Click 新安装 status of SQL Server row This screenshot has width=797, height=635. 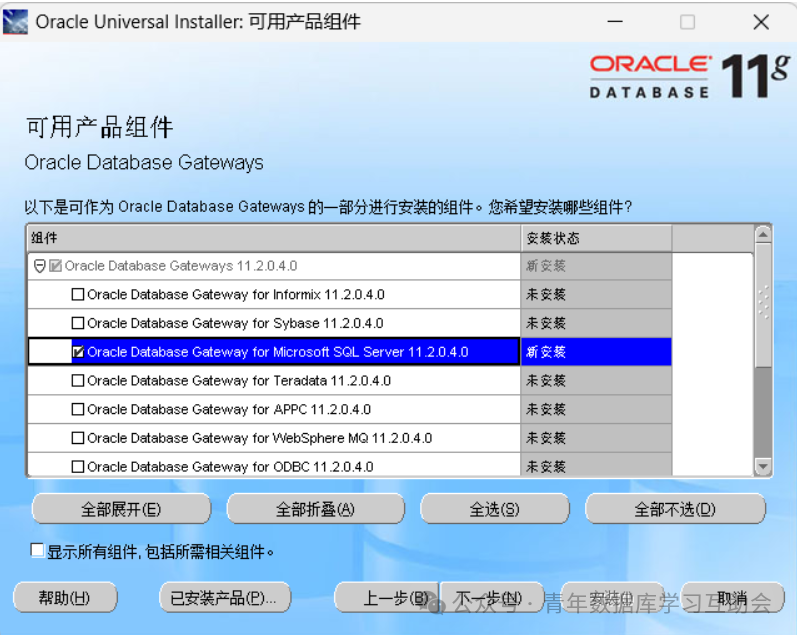pyautogui.click(x=596, y=352)
